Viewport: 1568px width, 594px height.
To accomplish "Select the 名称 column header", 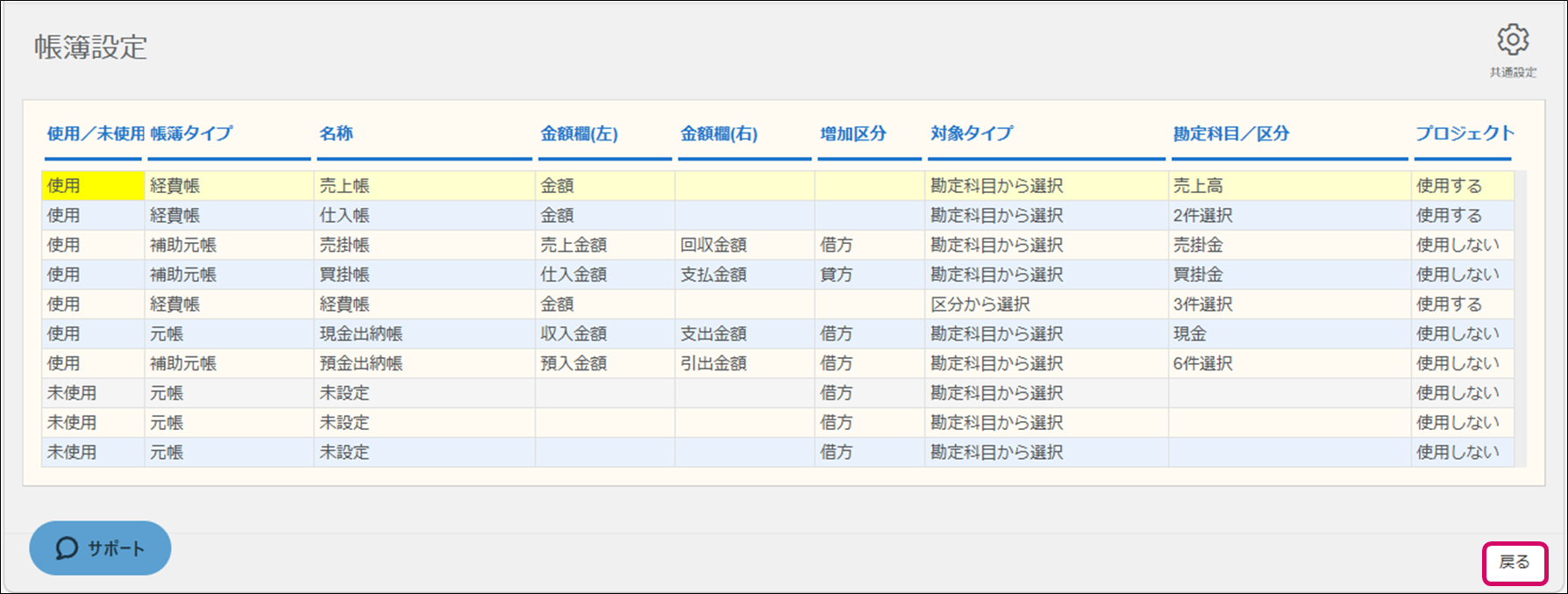I will point(336,133).
